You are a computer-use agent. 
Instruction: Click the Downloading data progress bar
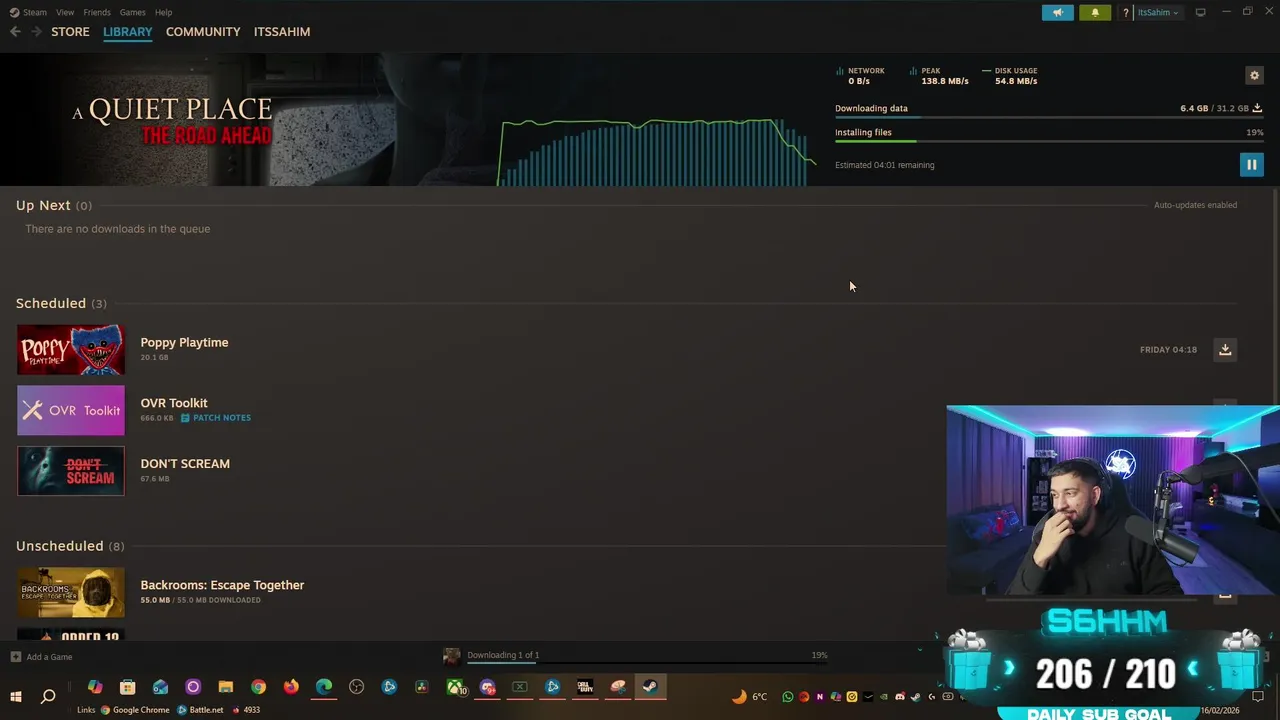coord(1049,118)
